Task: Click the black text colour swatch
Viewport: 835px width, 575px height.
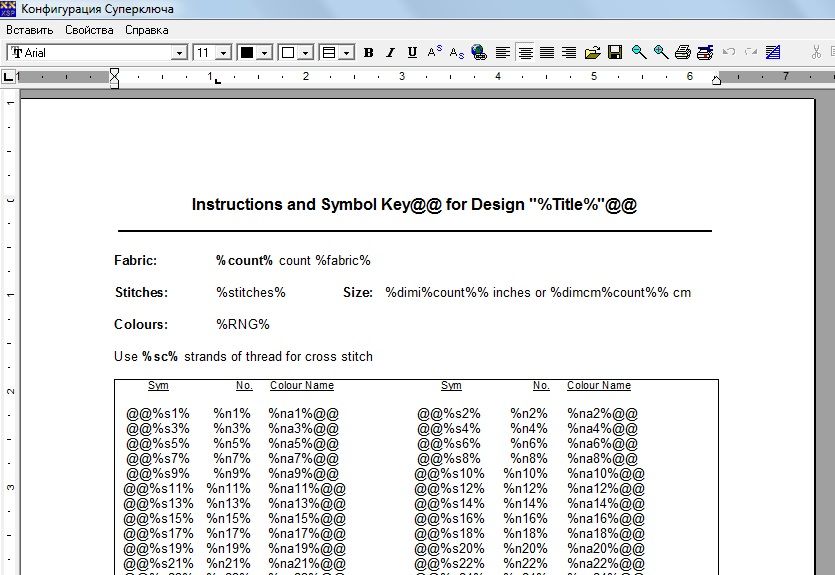Action: click(247, 52)
